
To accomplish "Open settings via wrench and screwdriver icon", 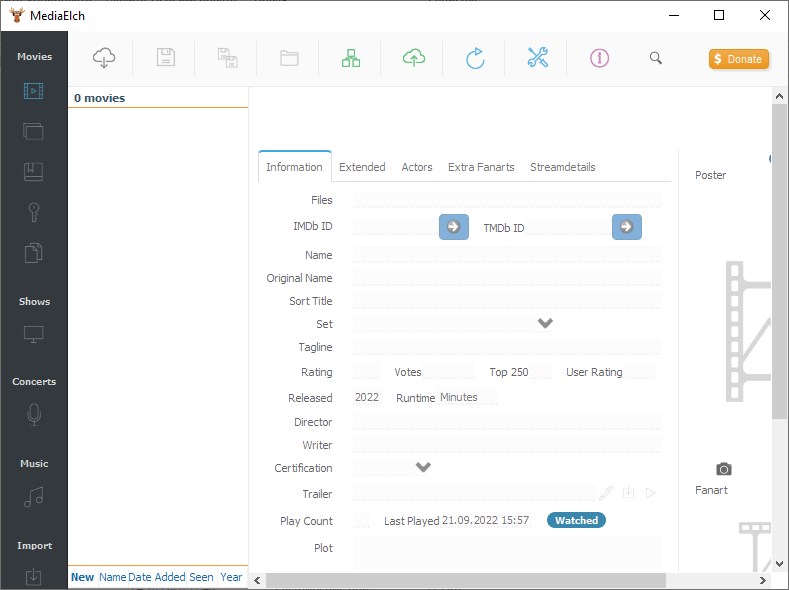I will pyautogui.click(x=537, y=58).
